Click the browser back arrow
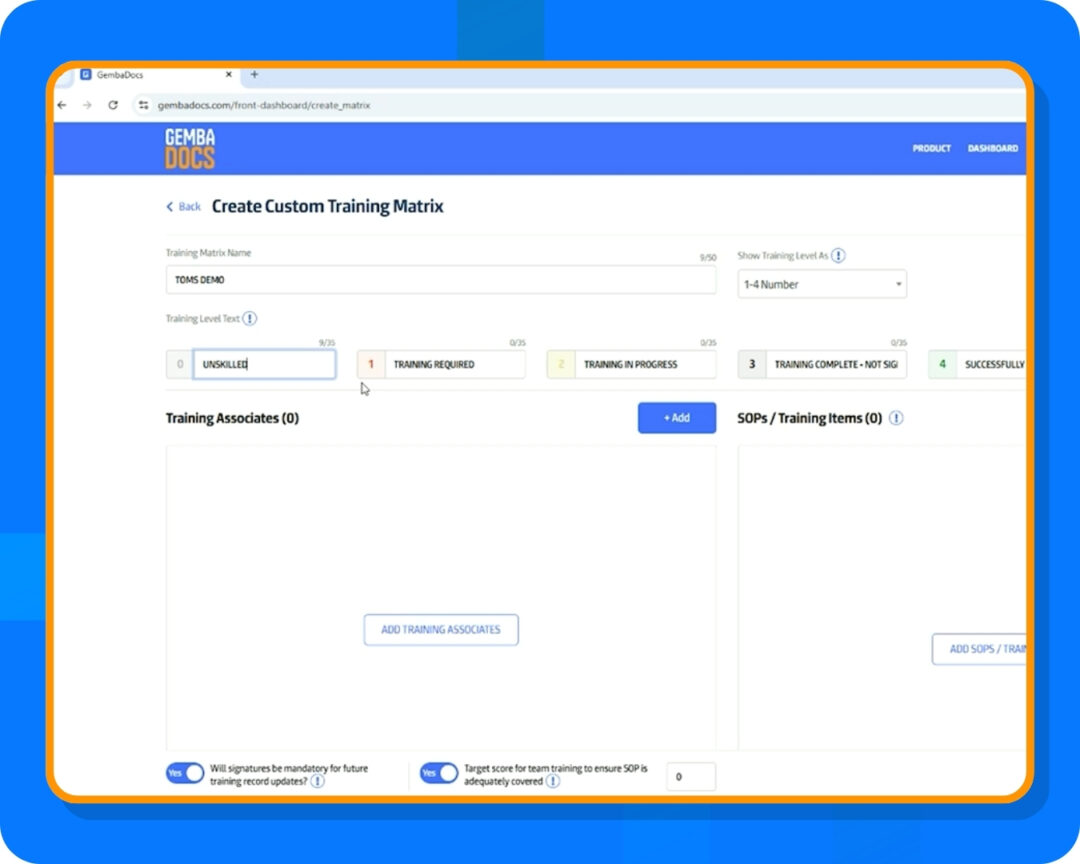The image size is (1080, 864). click(62, 105)
